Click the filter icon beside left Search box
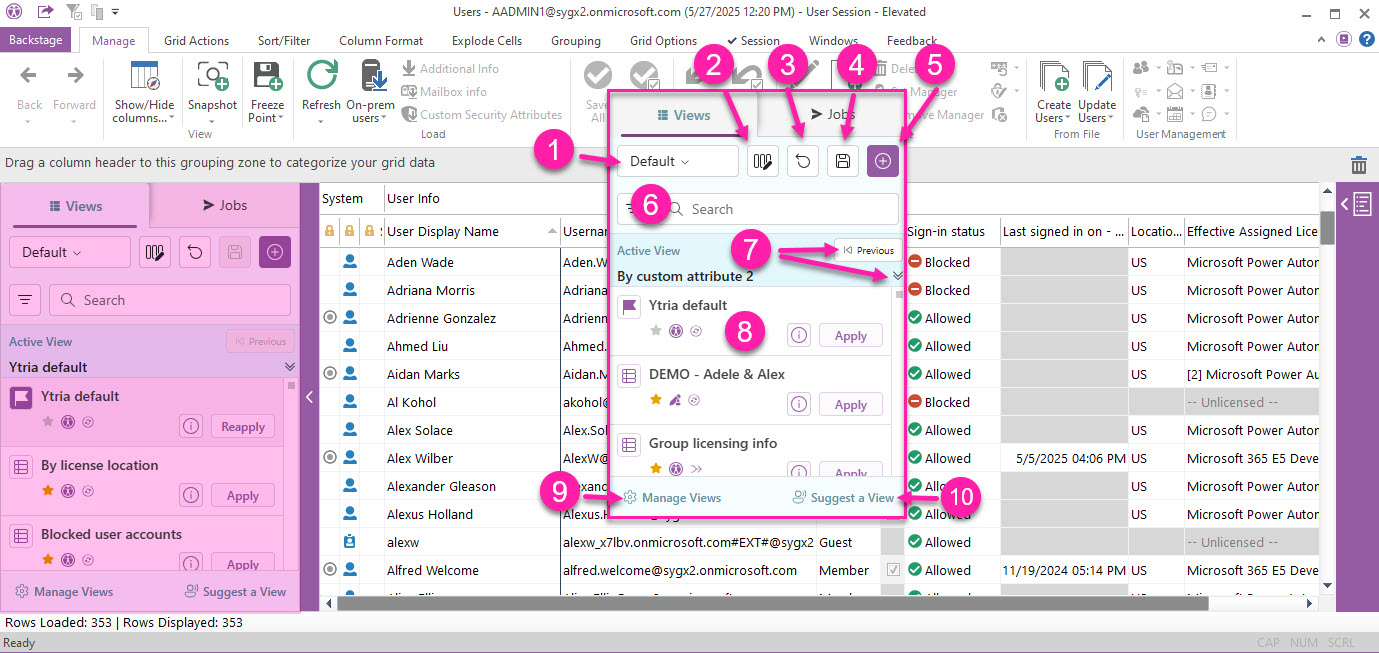Screen dimensions: 1379x653 pyautogui.click(x=25, y=300)
